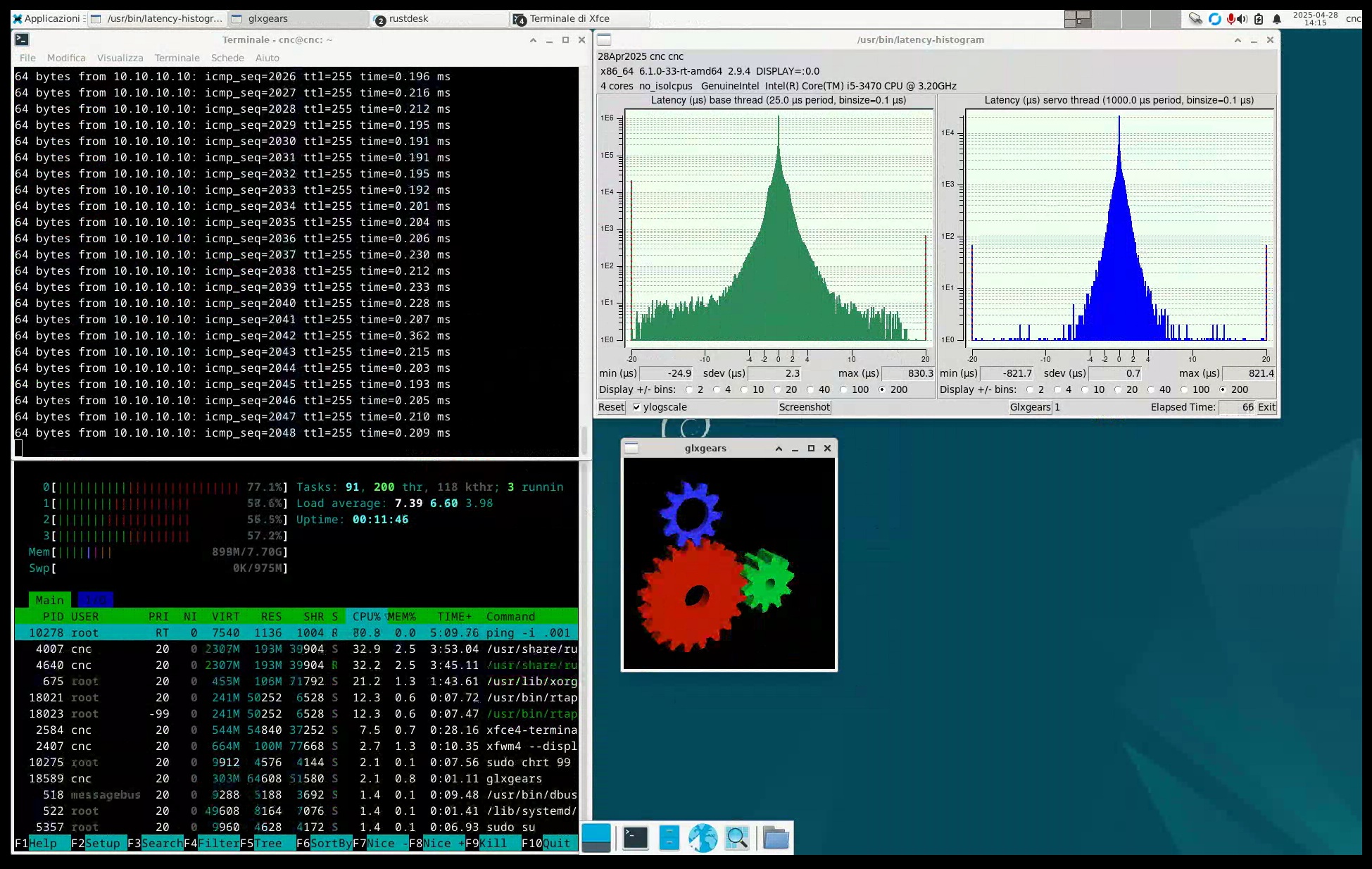The image size is (1372, 869).
Task: Select base thread bins radio 4
Action: click(x=717, y=389)
